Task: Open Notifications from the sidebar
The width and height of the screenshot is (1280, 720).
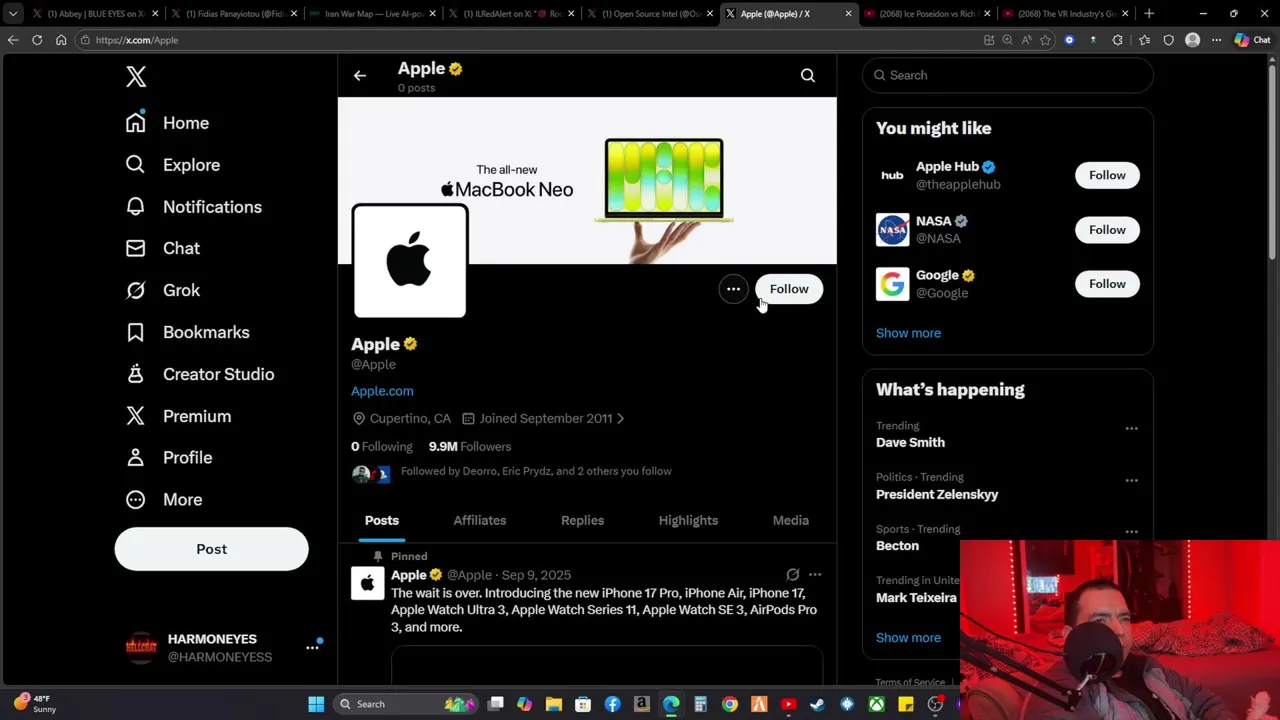Action: (x=193, y=207)
